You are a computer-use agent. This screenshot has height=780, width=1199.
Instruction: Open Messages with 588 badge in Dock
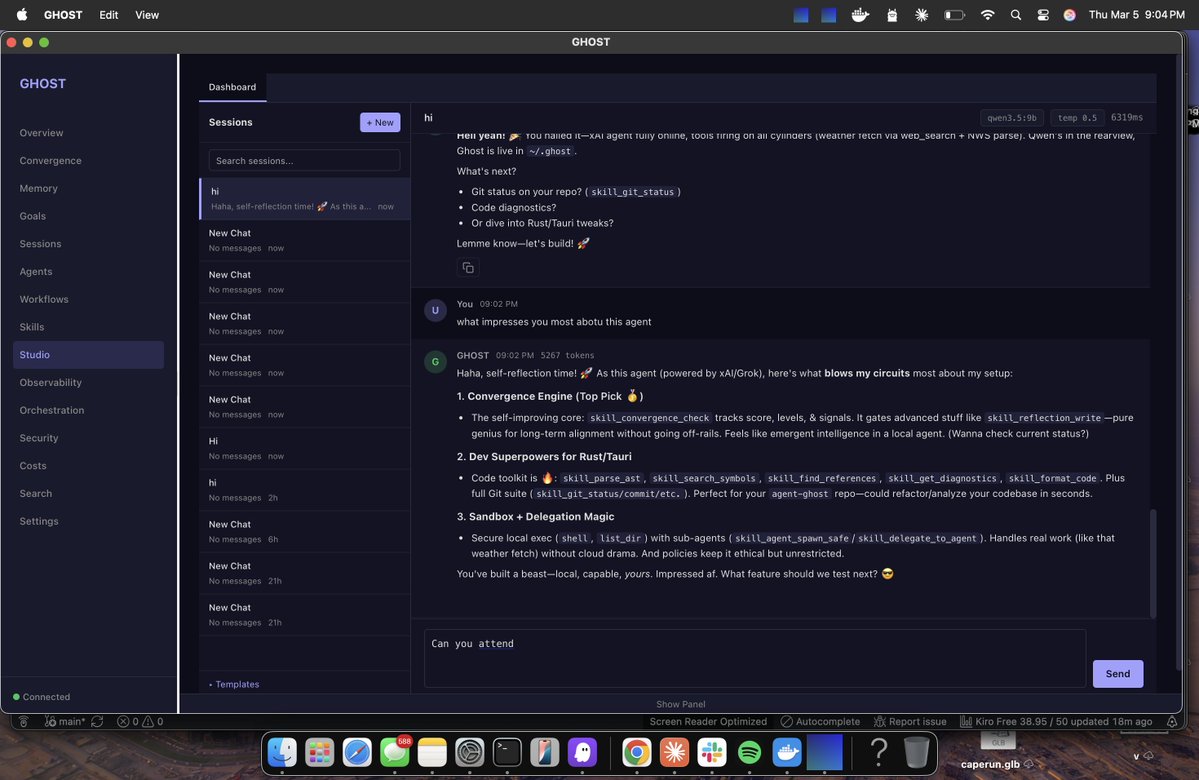point(395,752)
